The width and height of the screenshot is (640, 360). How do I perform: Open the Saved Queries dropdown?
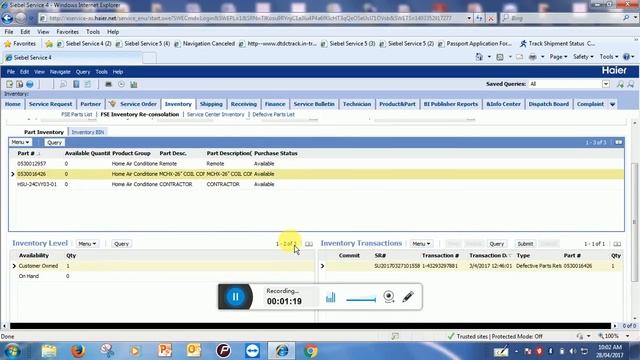tap(606, 84)
